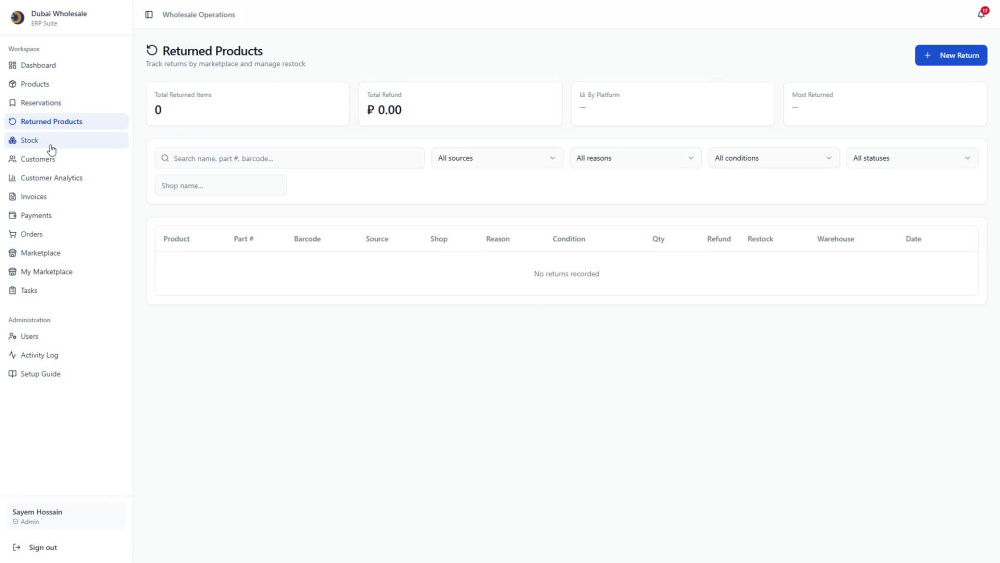The width and height of the screenshot is (1000, 563).
Task: Click the Stock icon in sidebar
Action: point(12,140)
